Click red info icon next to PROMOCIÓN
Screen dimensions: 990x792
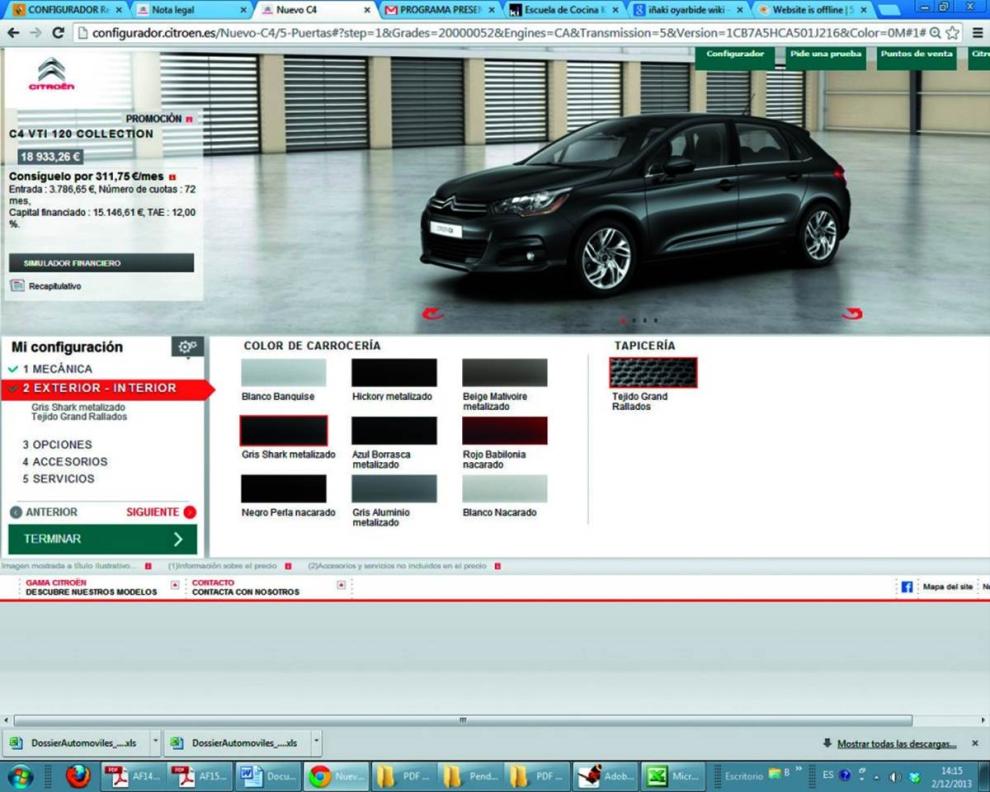(x=189, y=119)
